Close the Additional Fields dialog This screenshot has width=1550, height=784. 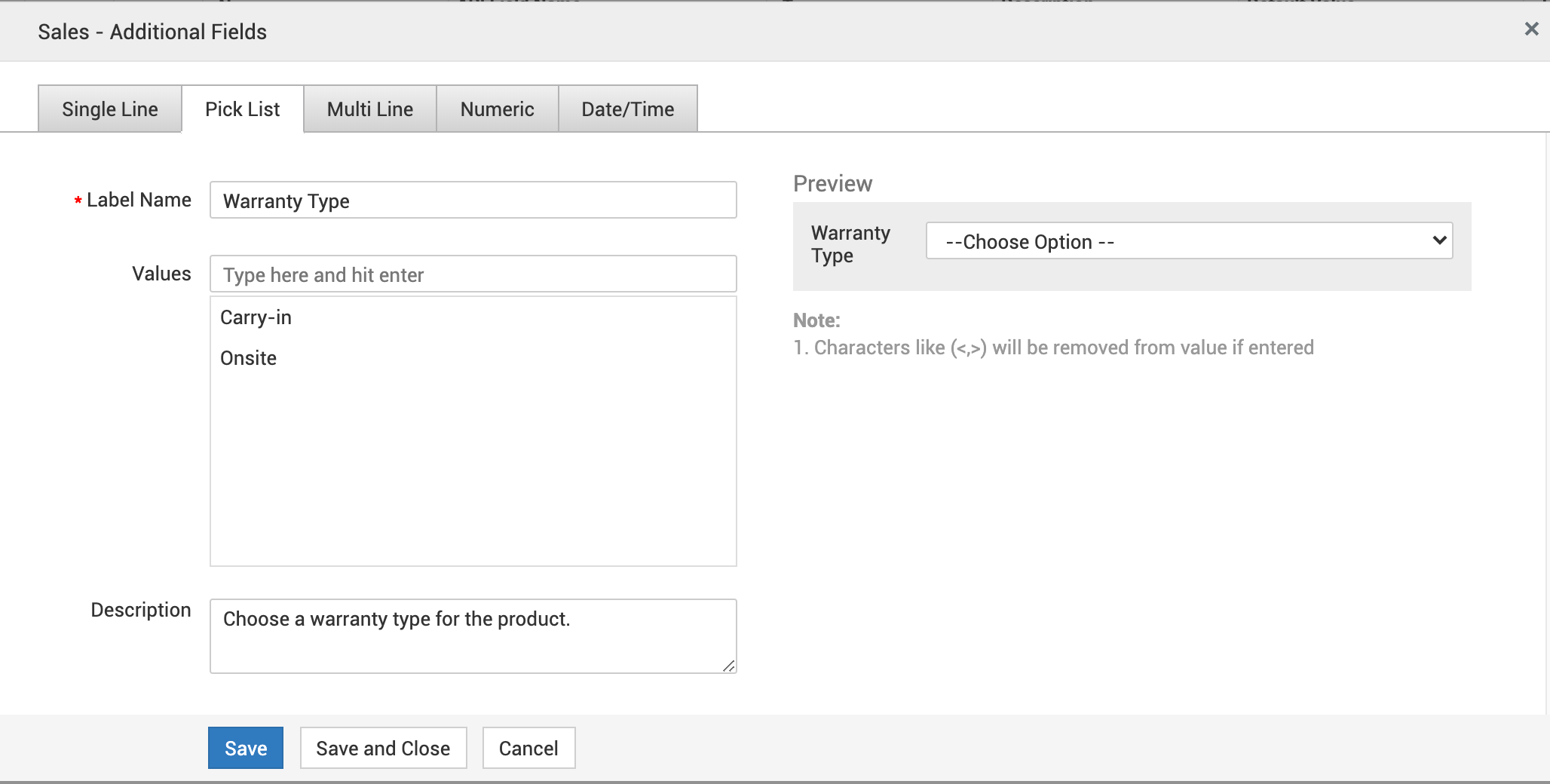1531,29
